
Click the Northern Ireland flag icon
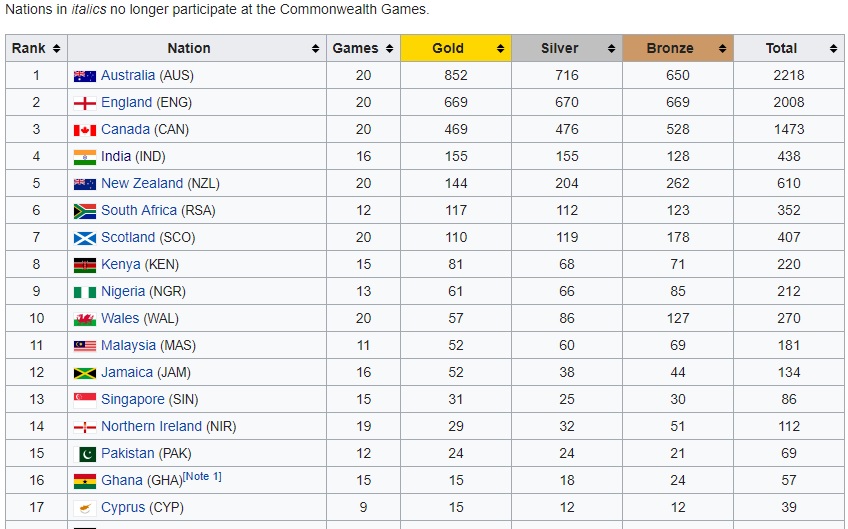coord(85,427)
